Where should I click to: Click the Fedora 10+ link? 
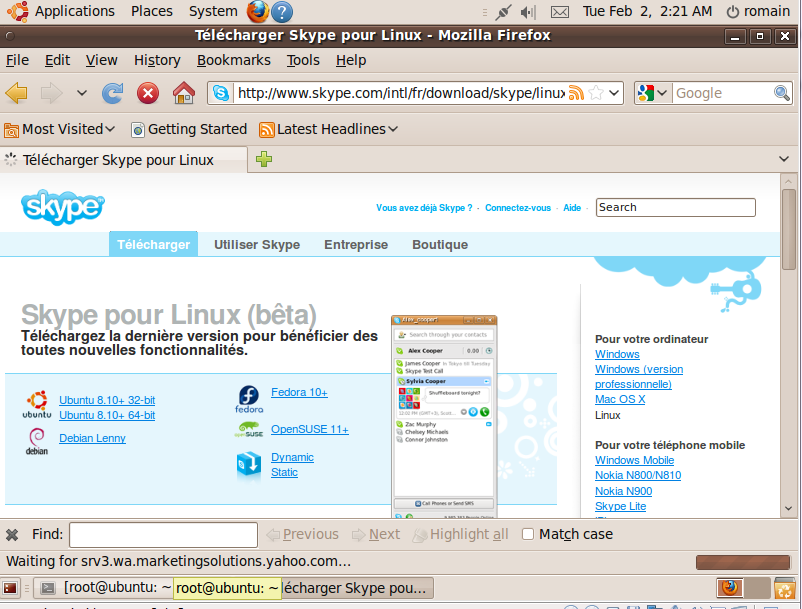(299, 392)
